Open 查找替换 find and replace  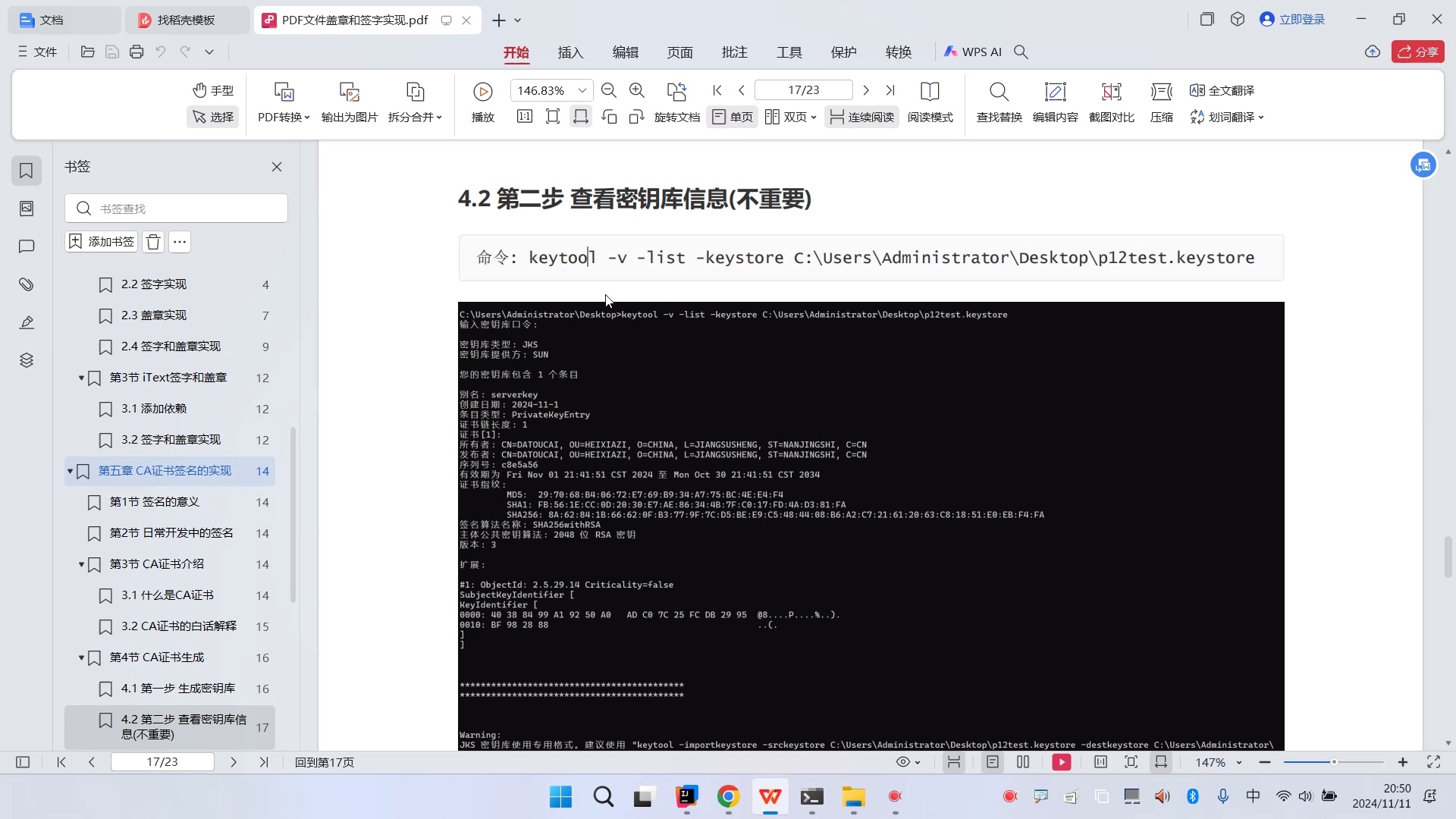pyautogui.click(x=999, y=102)
